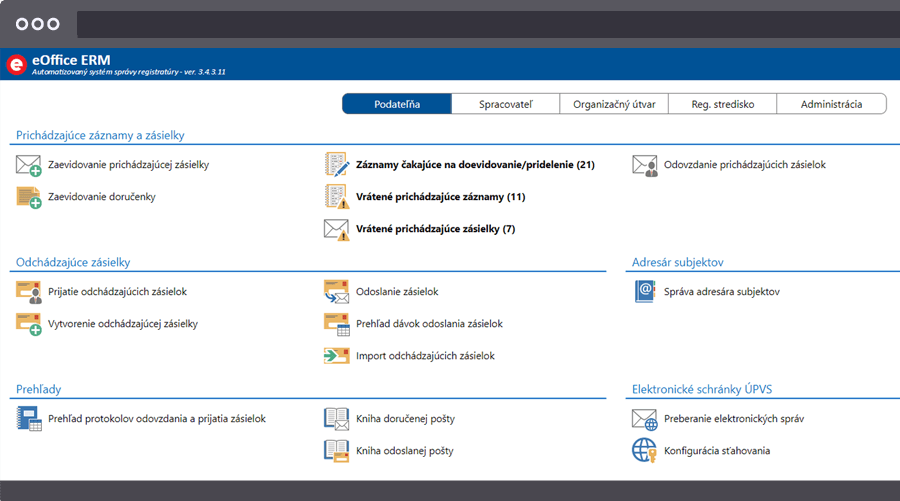Click the warning icon for Vrátené prichádzajúce záznamy
This screenshot has height=501, width=900.
coord(336,196)
